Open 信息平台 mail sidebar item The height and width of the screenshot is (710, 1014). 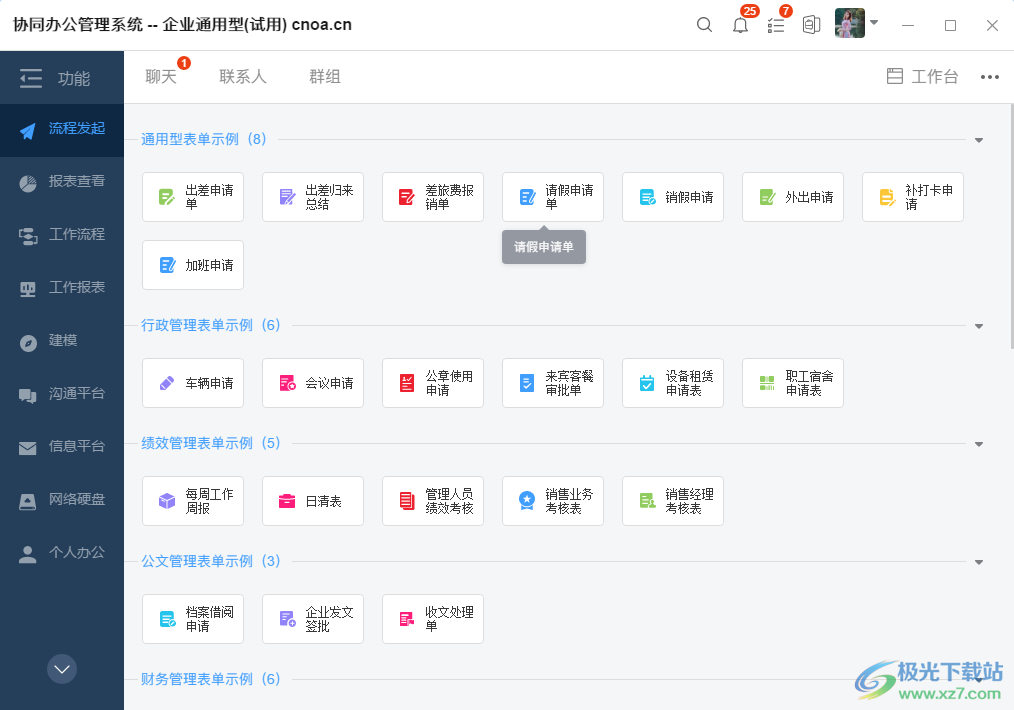click(62, 448)
